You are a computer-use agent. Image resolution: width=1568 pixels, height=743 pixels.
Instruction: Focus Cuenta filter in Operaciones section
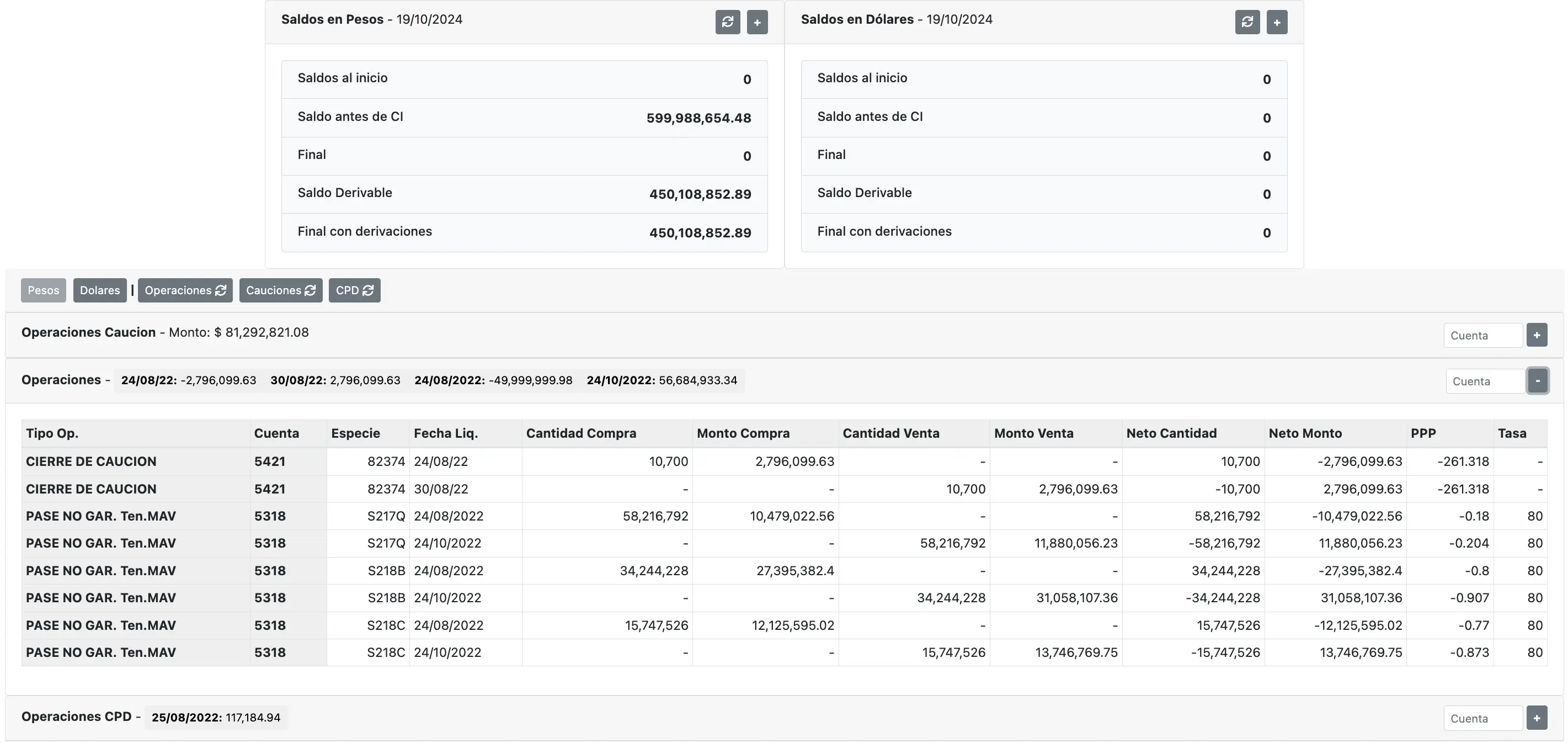[1485, 381]
